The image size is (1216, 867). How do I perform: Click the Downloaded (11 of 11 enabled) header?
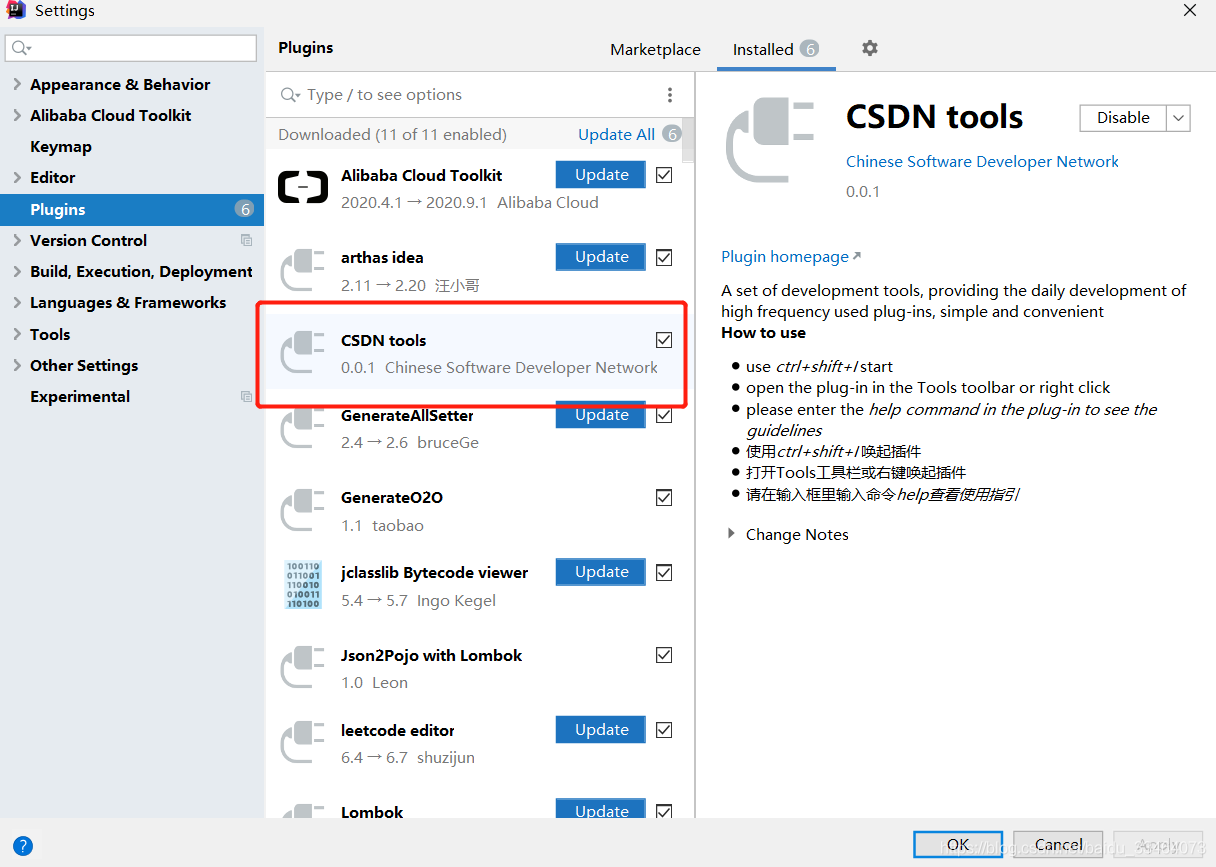click(x=392, y=135)
